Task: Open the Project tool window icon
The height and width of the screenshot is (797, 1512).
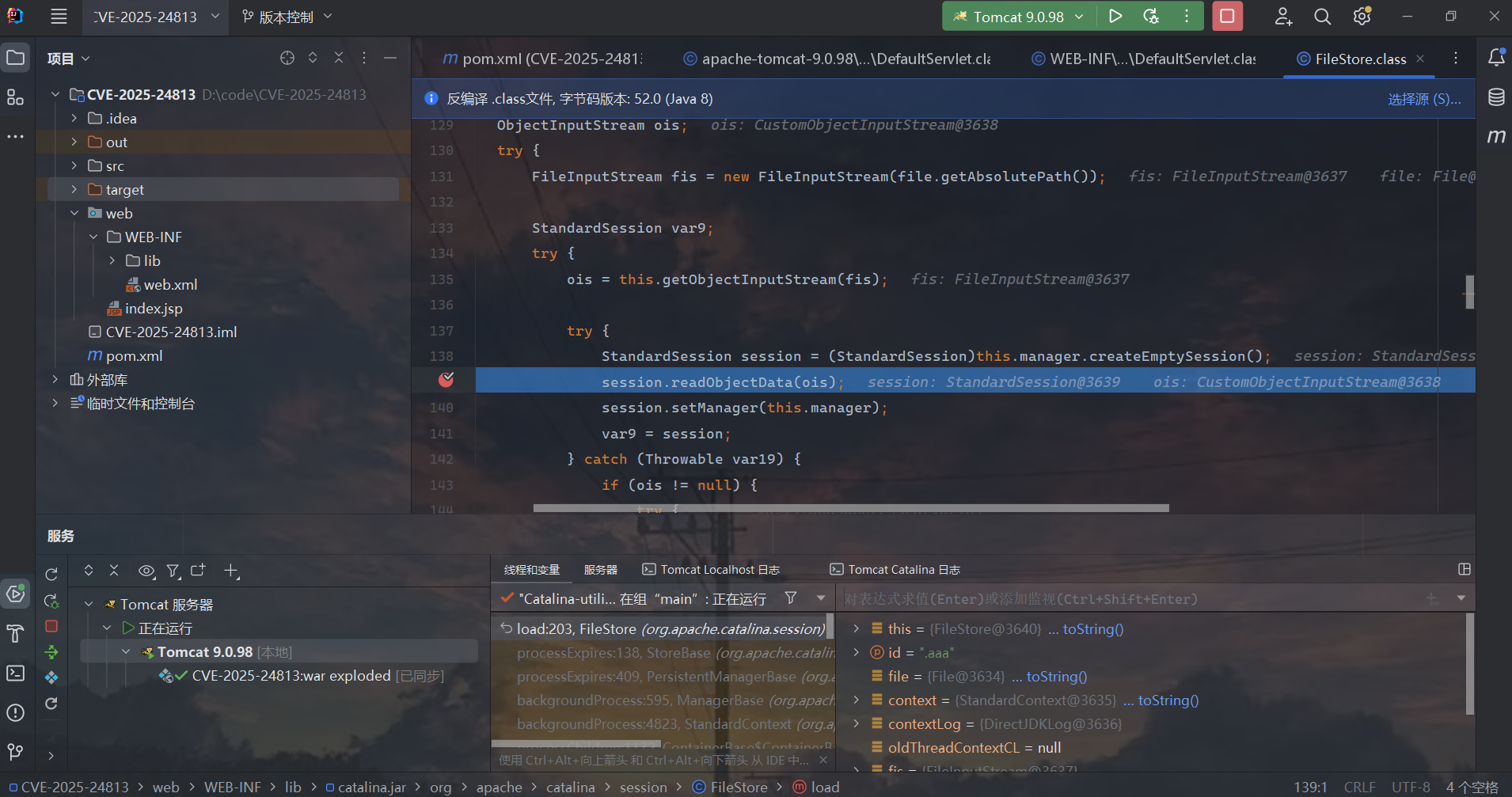Action: pyautogui.click(x=15, y=58)
